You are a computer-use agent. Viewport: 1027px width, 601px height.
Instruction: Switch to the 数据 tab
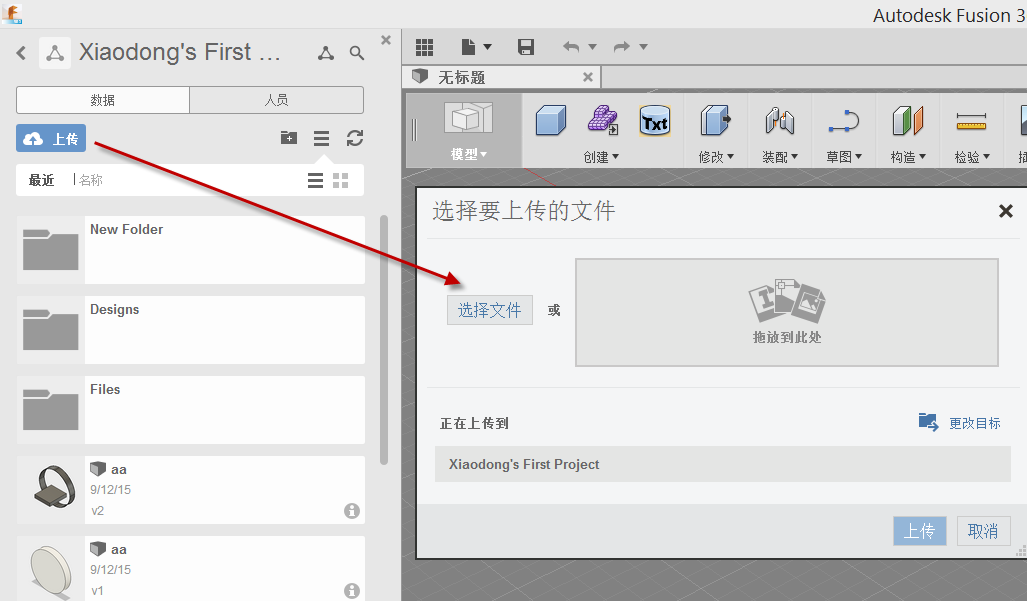(x=103, y=100)
